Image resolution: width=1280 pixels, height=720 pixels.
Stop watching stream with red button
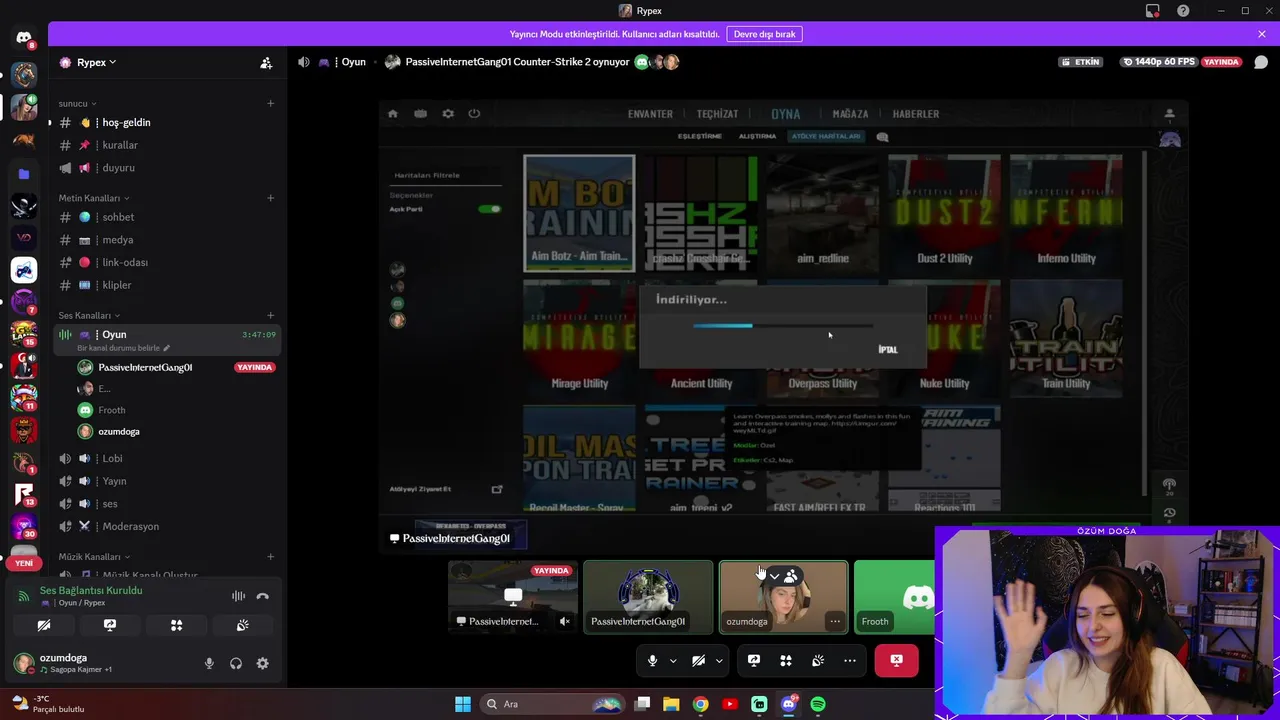(897, 661)
